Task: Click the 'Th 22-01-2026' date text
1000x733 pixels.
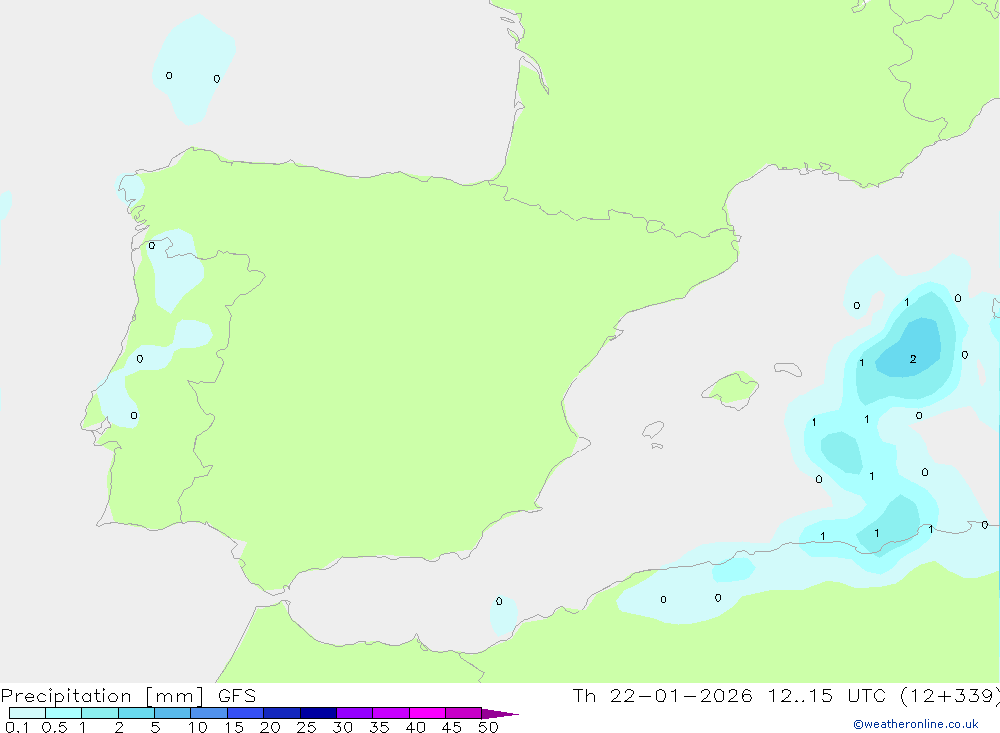Action: (x=662, y=695)
